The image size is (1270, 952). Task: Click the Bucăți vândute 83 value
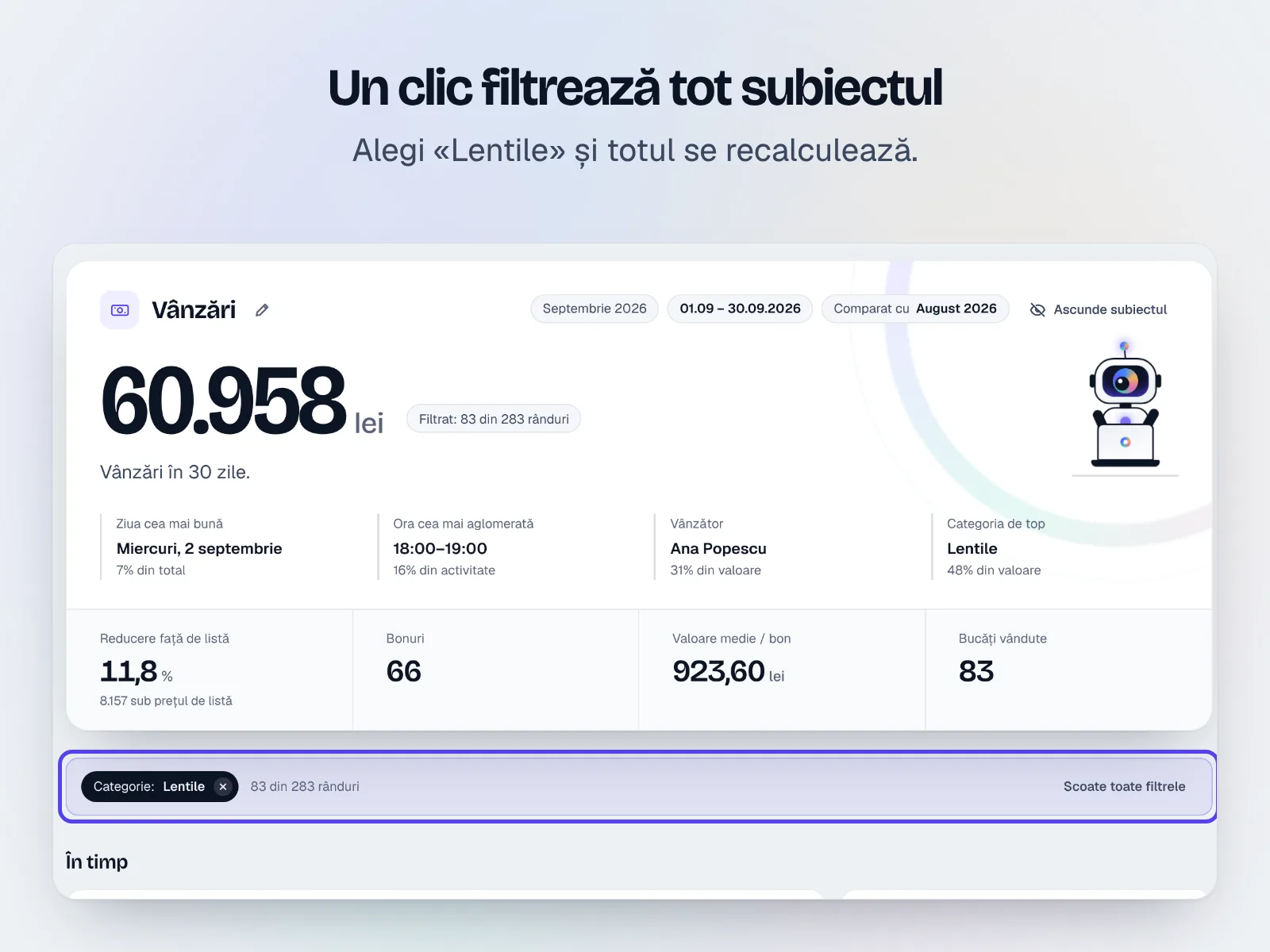pos(976,672)
